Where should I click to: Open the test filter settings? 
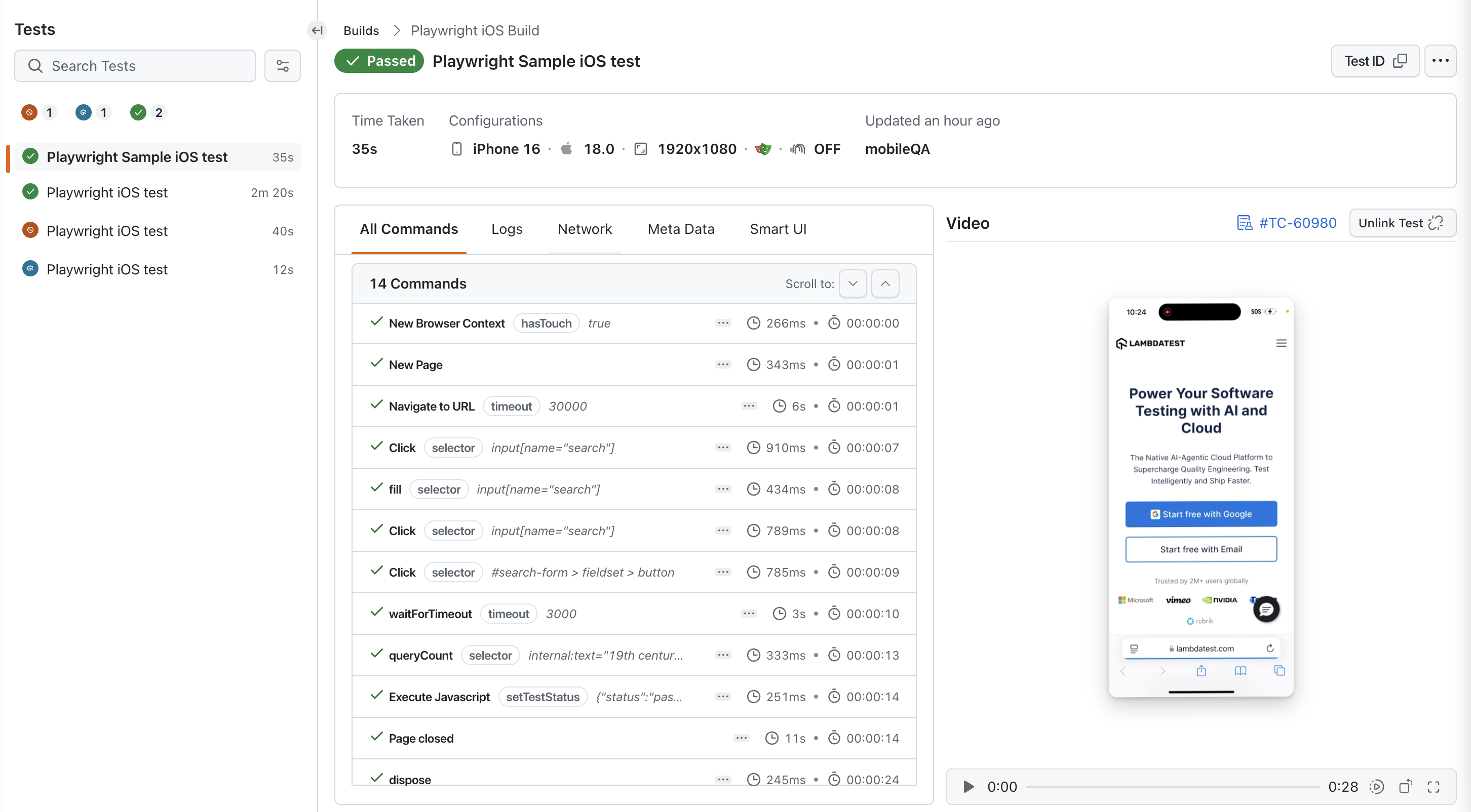(282, 66)
